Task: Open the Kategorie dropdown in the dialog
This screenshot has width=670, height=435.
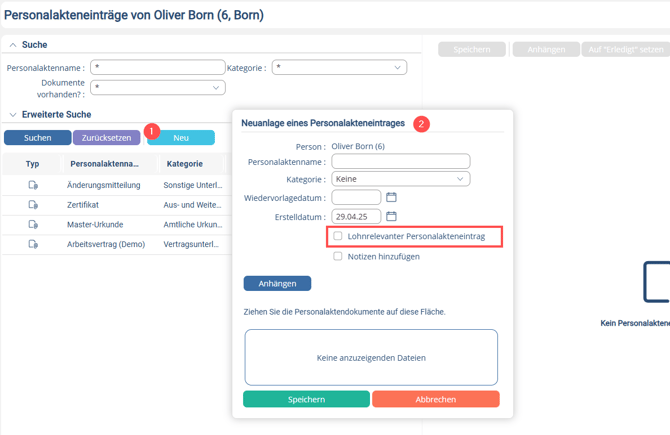Action: (401, 179)
